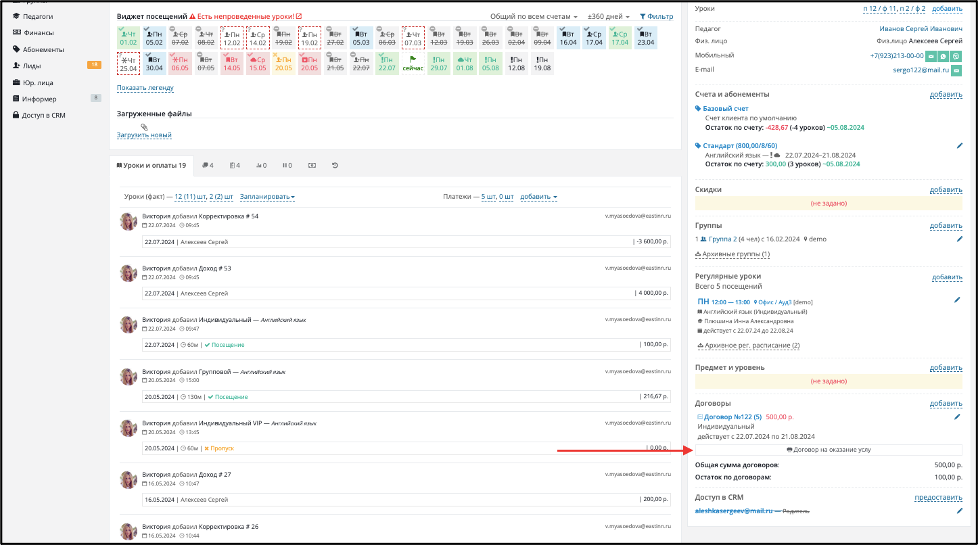Open the Фильтр filter
Viewport: 979px width, 545px height.
[656, 17]
